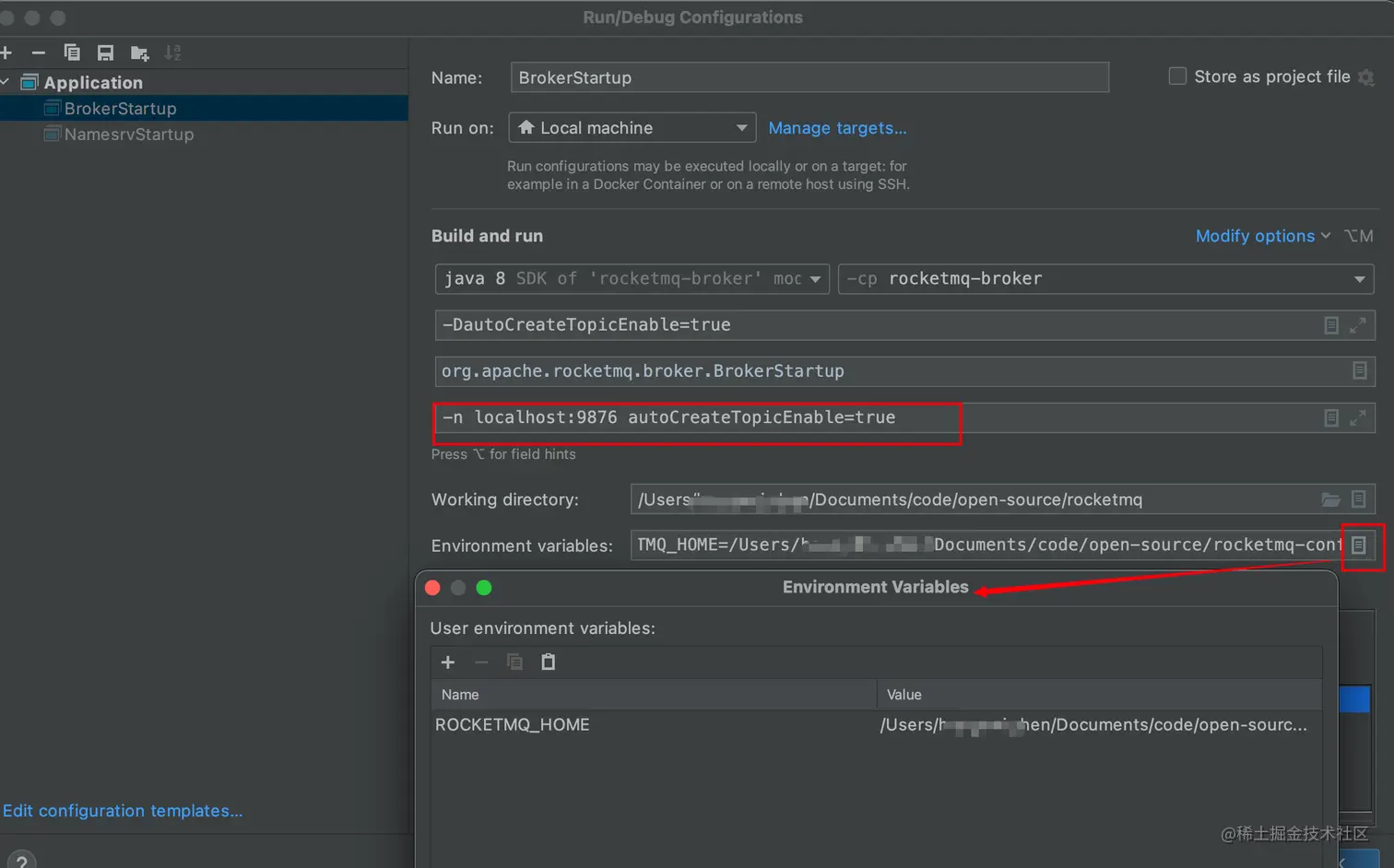Open the environment variables editor icon
The height and width of the screenshot is (868, 1394).
coord(1359,545)
